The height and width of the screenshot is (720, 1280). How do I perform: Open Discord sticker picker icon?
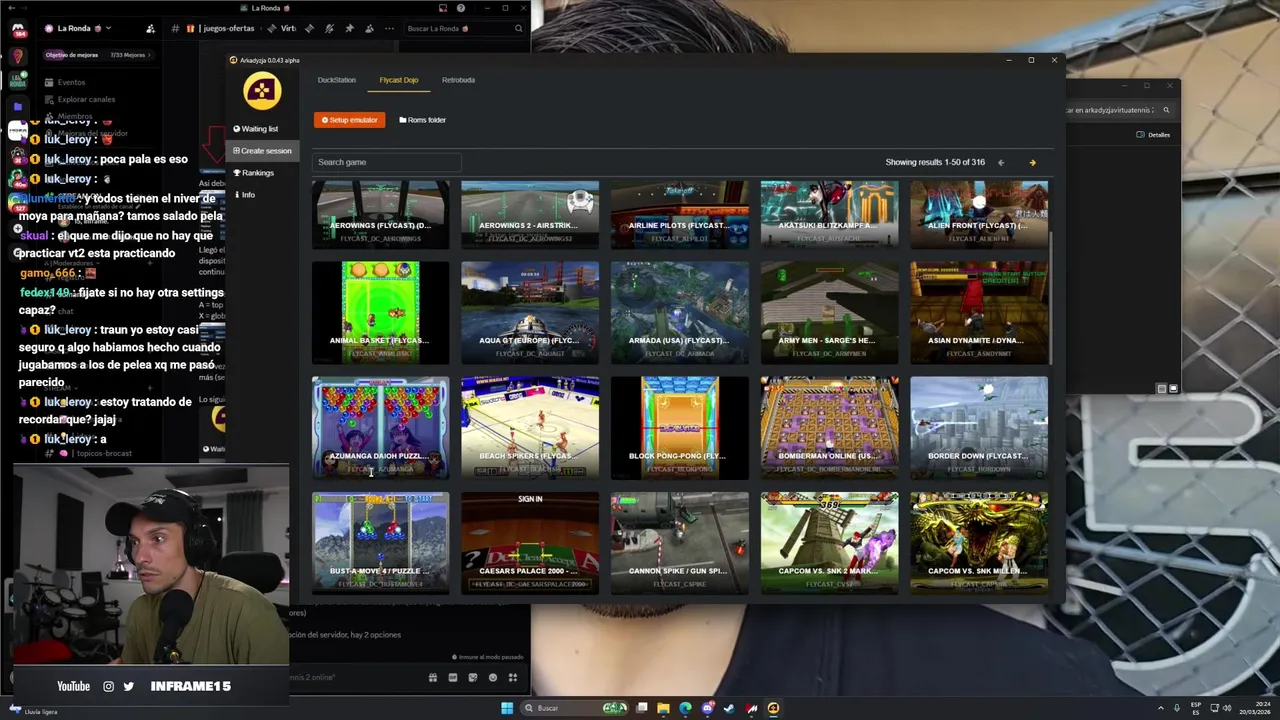coord(472,677)
